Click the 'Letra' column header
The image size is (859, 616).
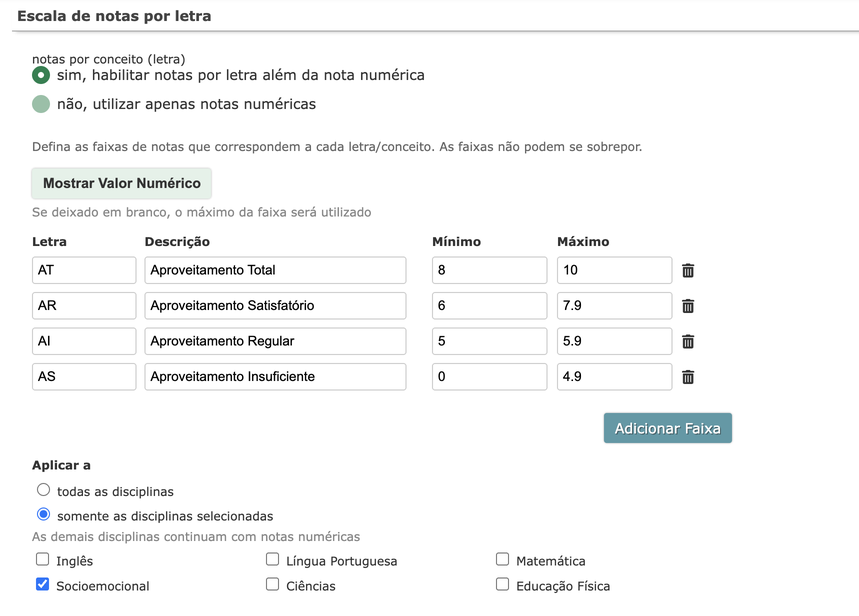click(x=49, y=242)
